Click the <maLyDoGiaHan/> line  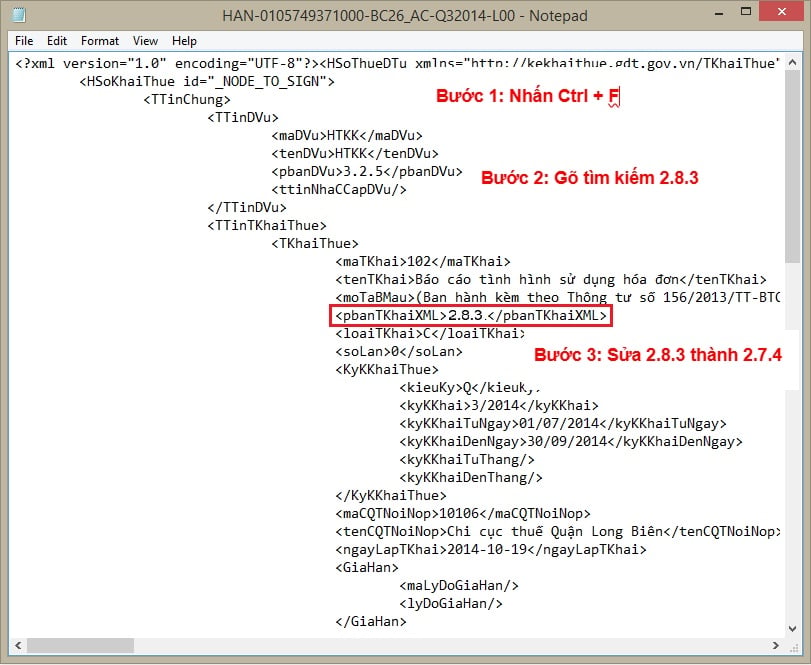tap(459, 586)
